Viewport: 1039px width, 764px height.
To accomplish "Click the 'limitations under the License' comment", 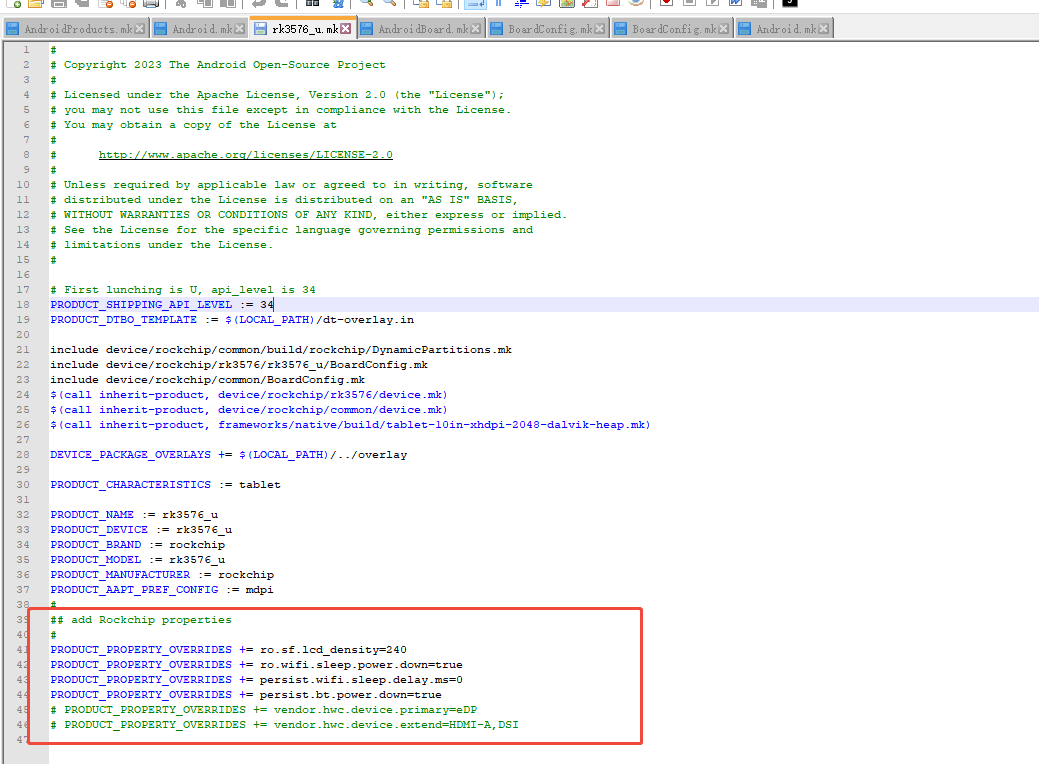I will click(162, 245).
